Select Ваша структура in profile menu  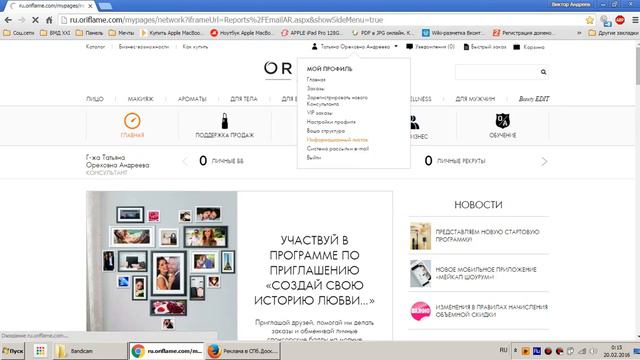326,131
